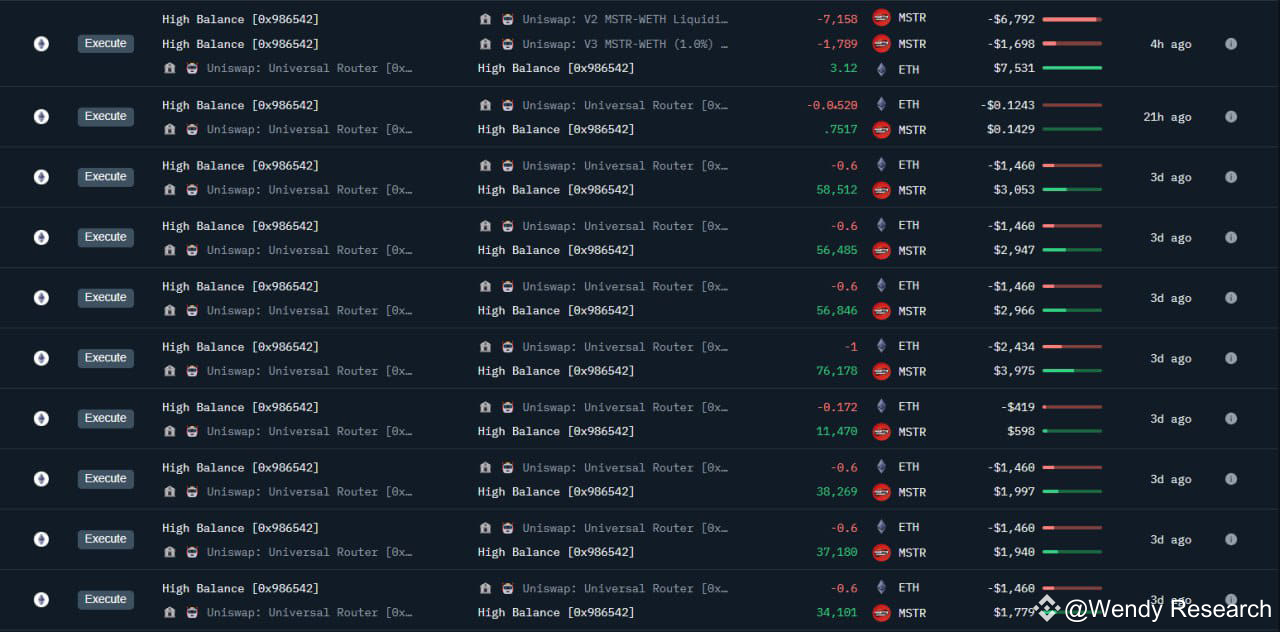Open the info icon on the bottom-most row

1231,599
